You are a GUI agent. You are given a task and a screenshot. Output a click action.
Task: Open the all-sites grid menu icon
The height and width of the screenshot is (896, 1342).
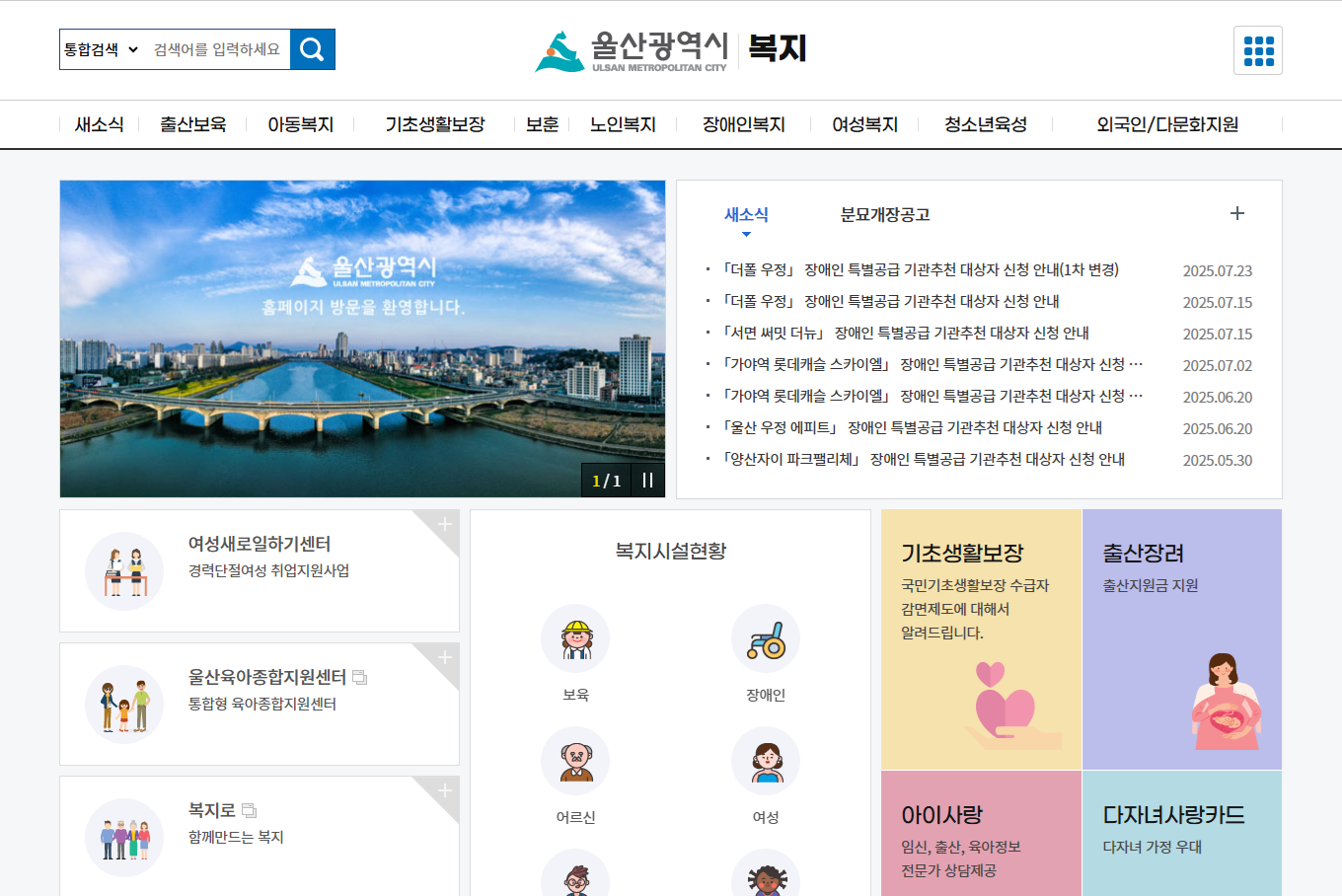click(x=1258, y=50)
